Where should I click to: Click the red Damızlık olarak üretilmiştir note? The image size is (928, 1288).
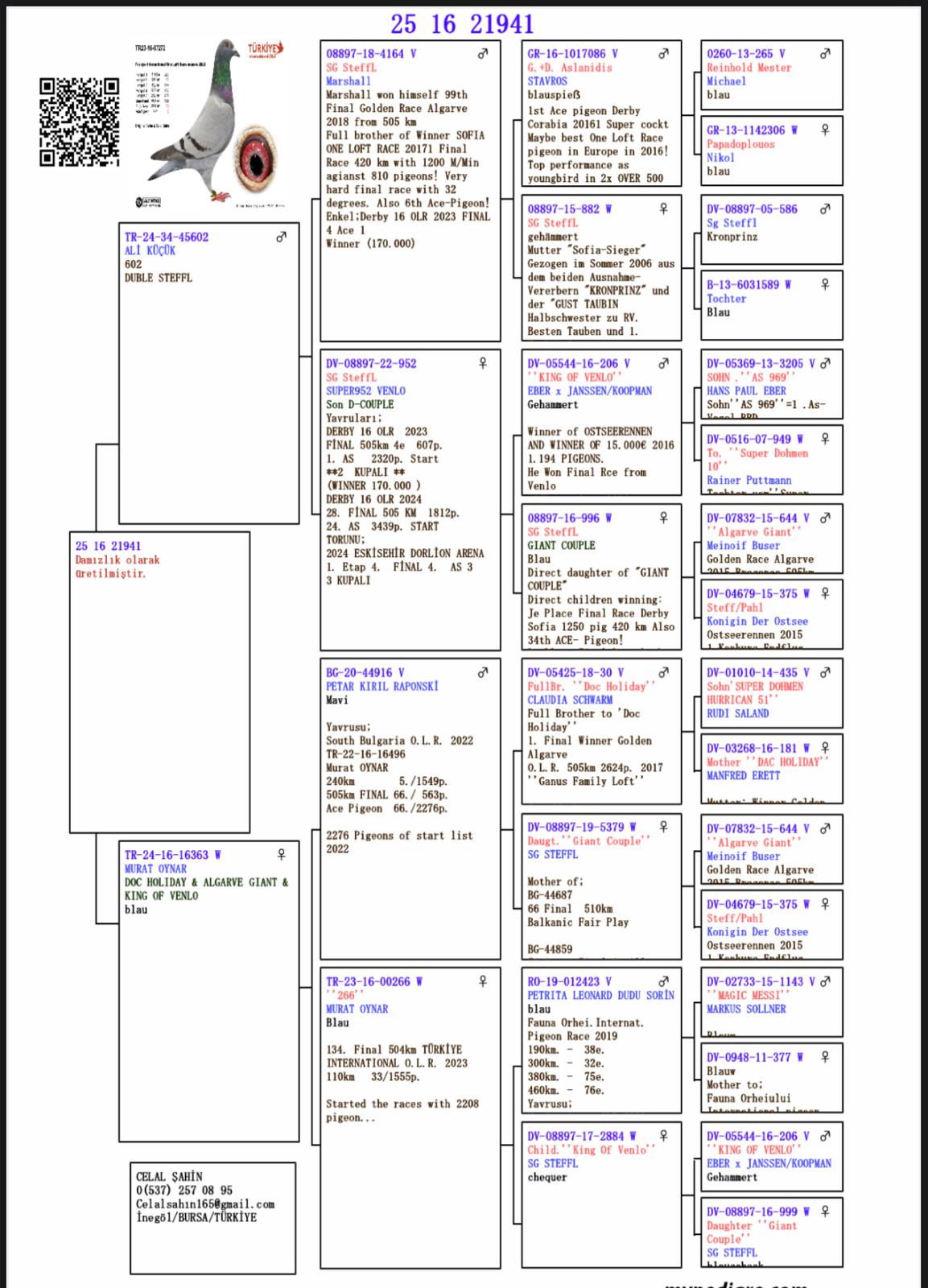[x=118, y=567]
